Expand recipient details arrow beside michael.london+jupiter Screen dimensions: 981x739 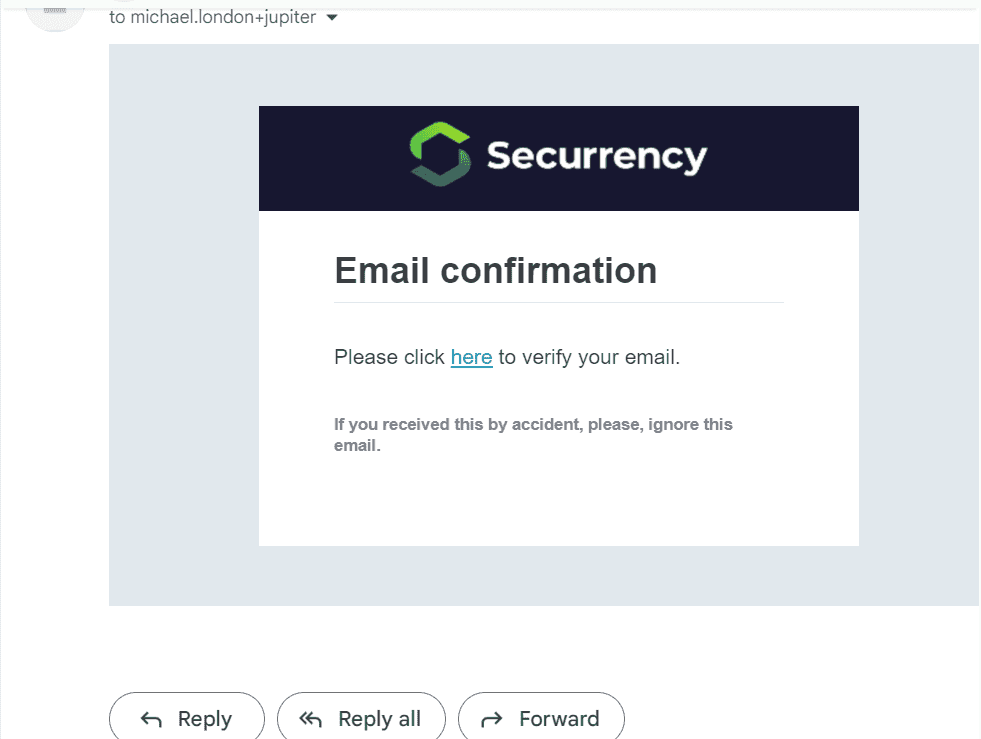pyautogui.click(x=332, y=18)
